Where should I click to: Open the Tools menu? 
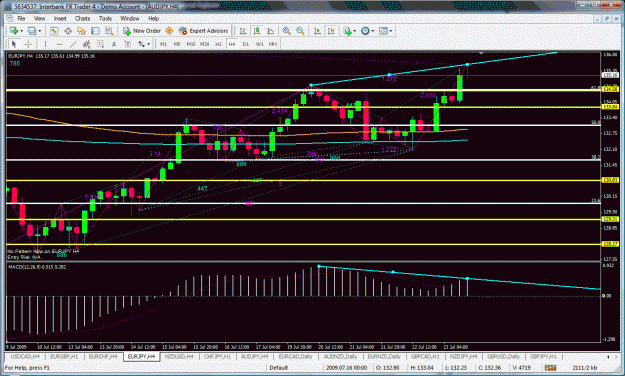pyautogui.click(x=105, y=18)
